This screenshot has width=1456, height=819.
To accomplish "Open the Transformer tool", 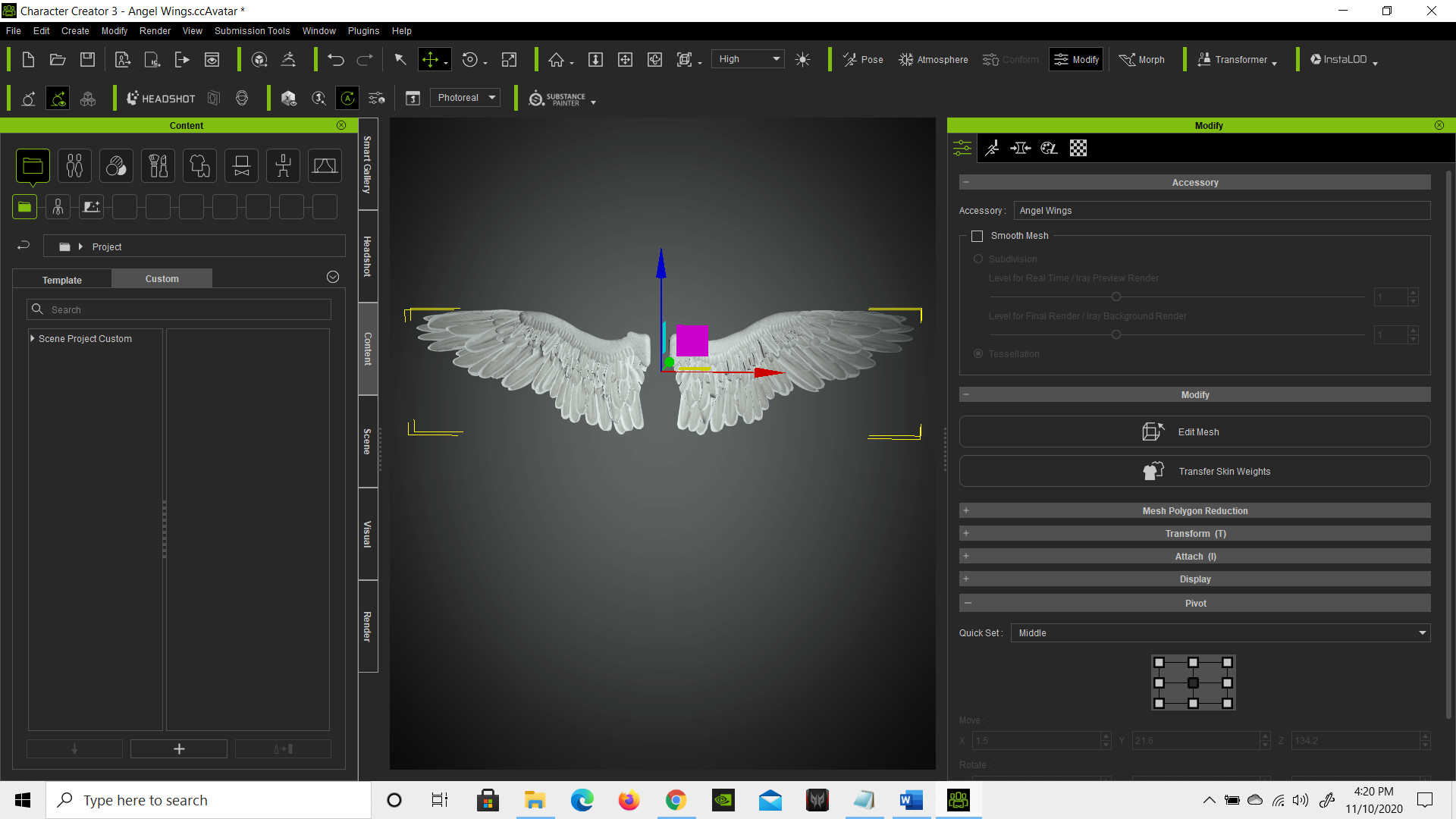I will 1232,60.
